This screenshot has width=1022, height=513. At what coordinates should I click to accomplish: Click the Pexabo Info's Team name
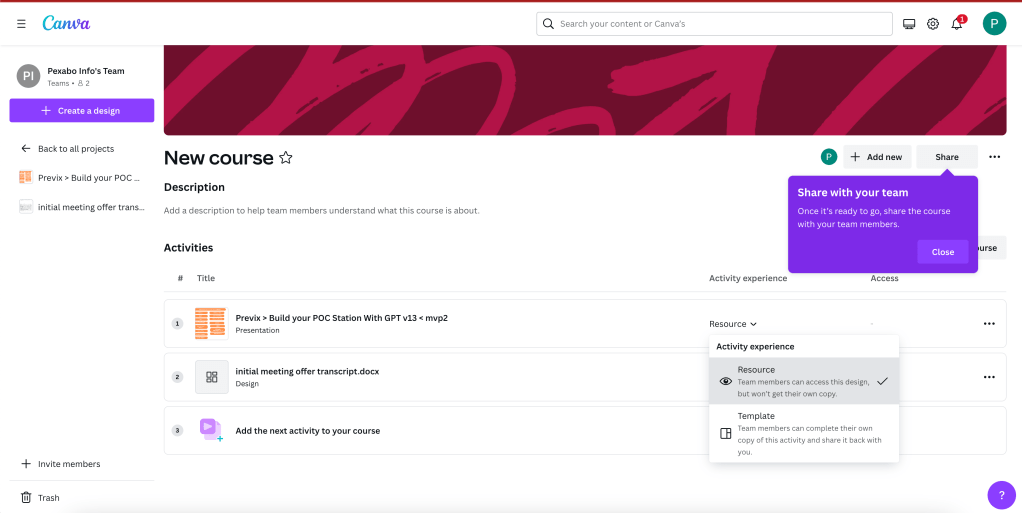86,71
